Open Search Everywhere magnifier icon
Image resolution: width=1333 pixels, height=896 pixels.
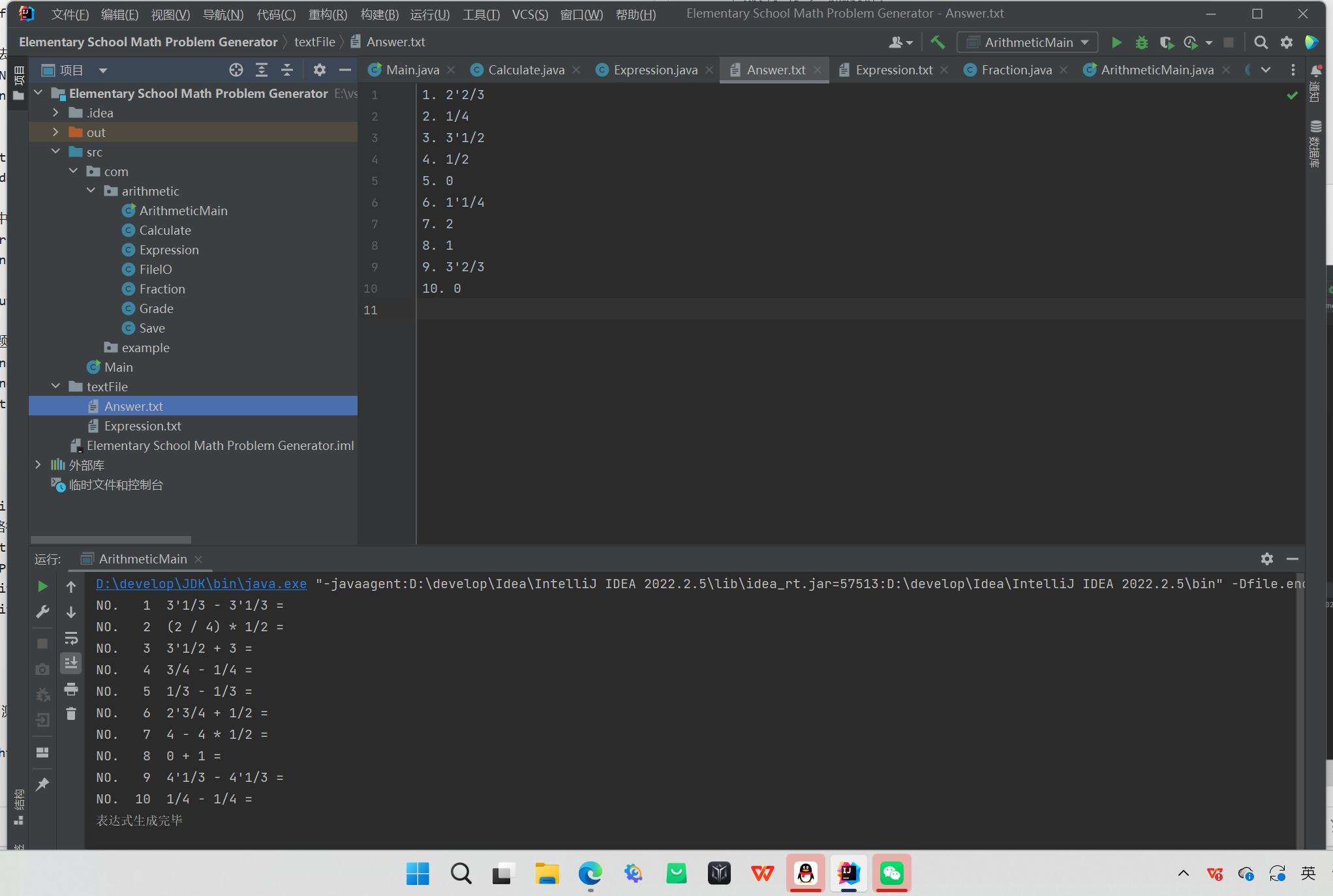[x=1261, y=42]
